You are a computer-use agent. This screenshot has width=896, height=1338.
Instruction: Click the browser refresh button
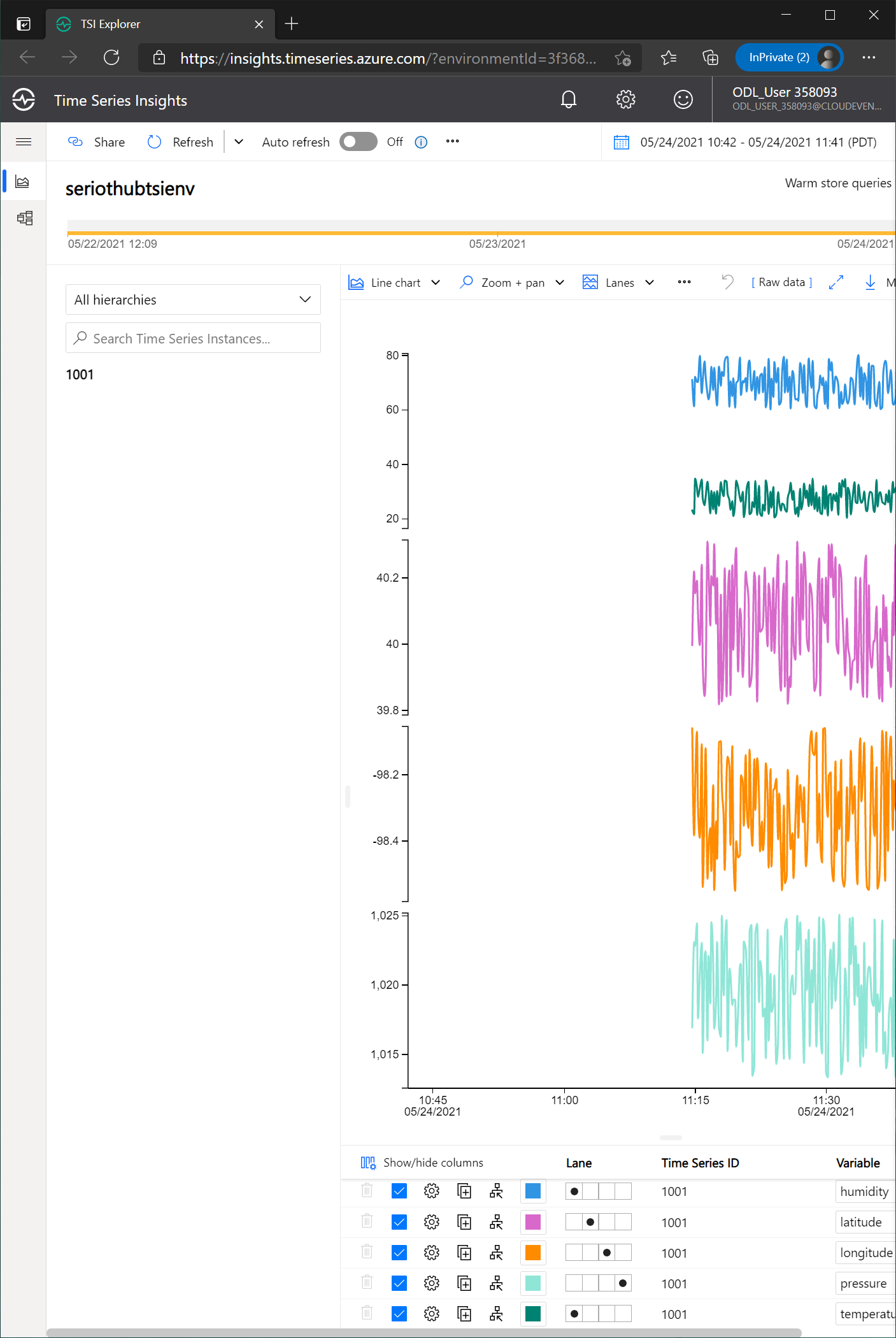click(111, 57)
